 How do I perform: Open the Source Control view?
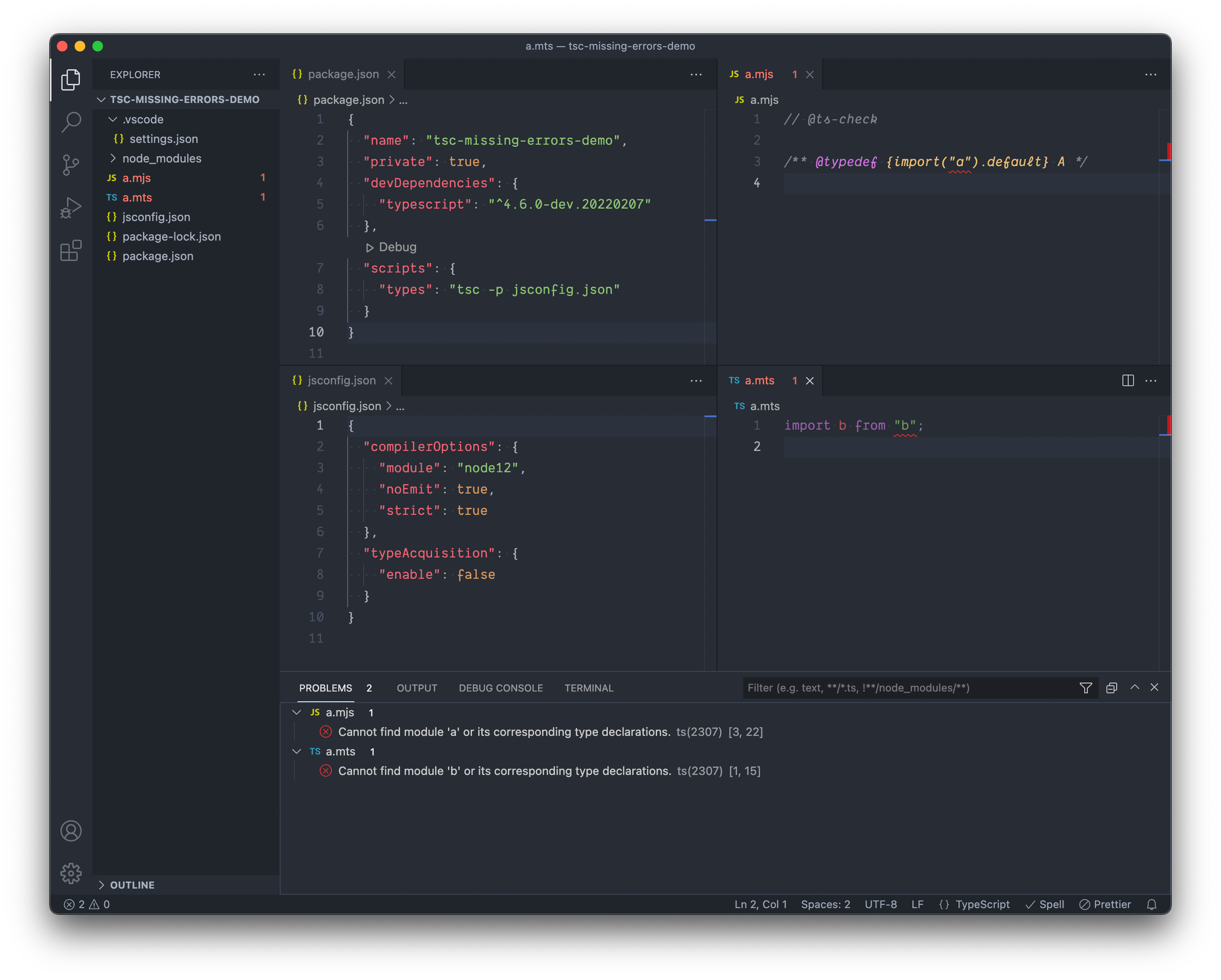(x=71, y=165)
